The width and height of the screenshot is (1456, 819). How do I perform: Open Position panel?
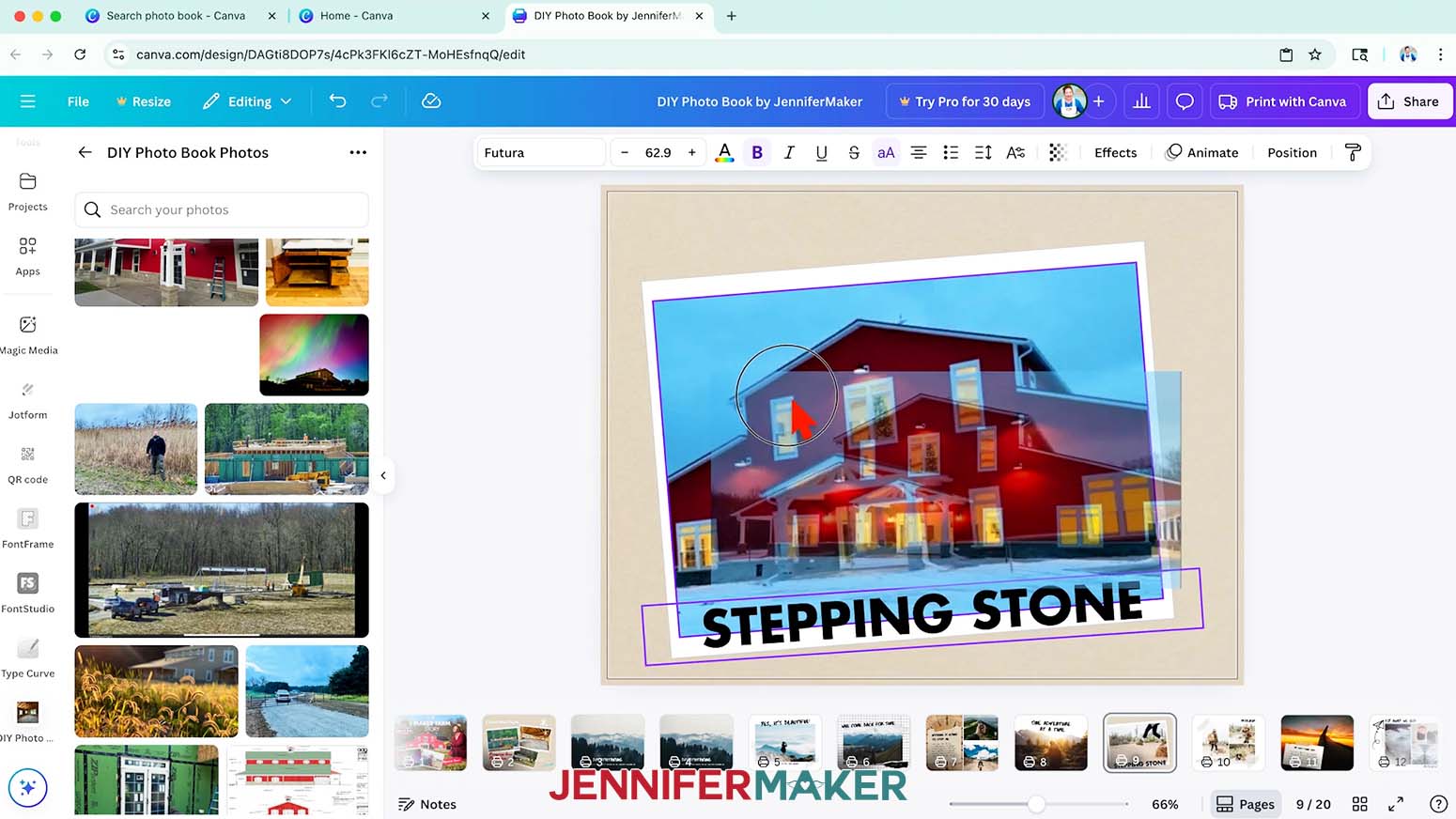coord(1292,152)
